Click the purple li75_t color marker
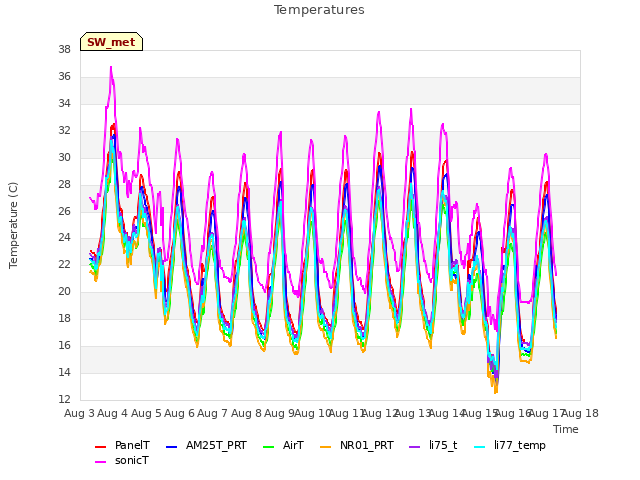Viewport: 640px width, 480px height. pyautogui.click(x=414, y=447)
